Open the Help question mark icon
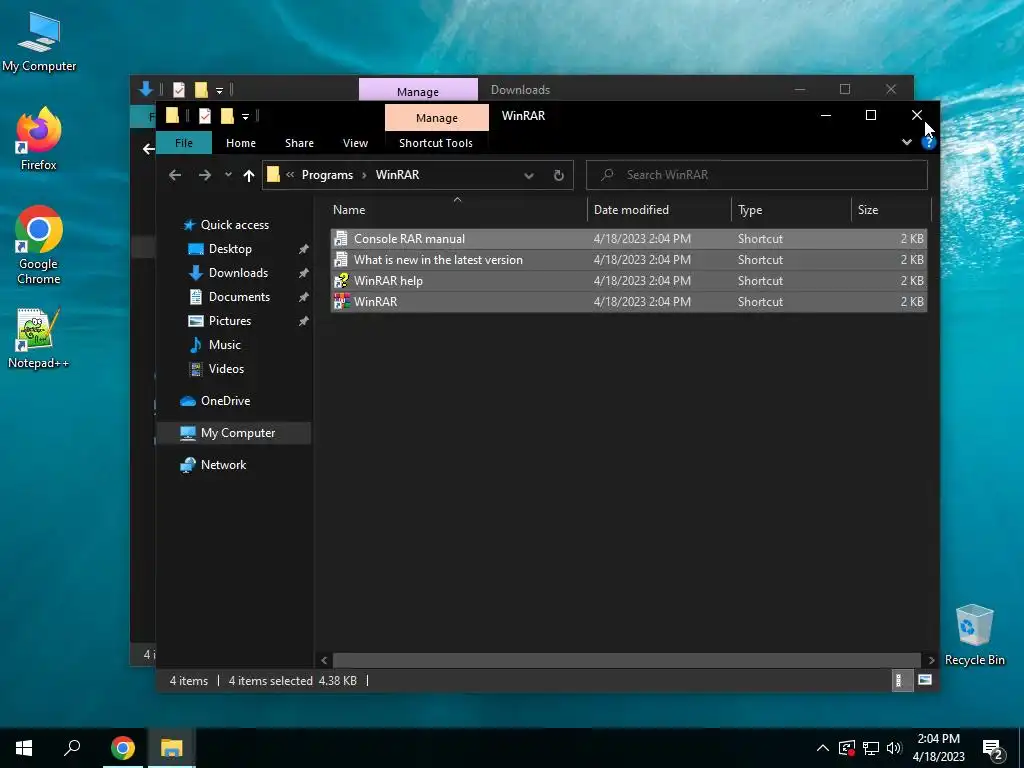The height and width of the screenshot is (768, 1024). point(929,142)
